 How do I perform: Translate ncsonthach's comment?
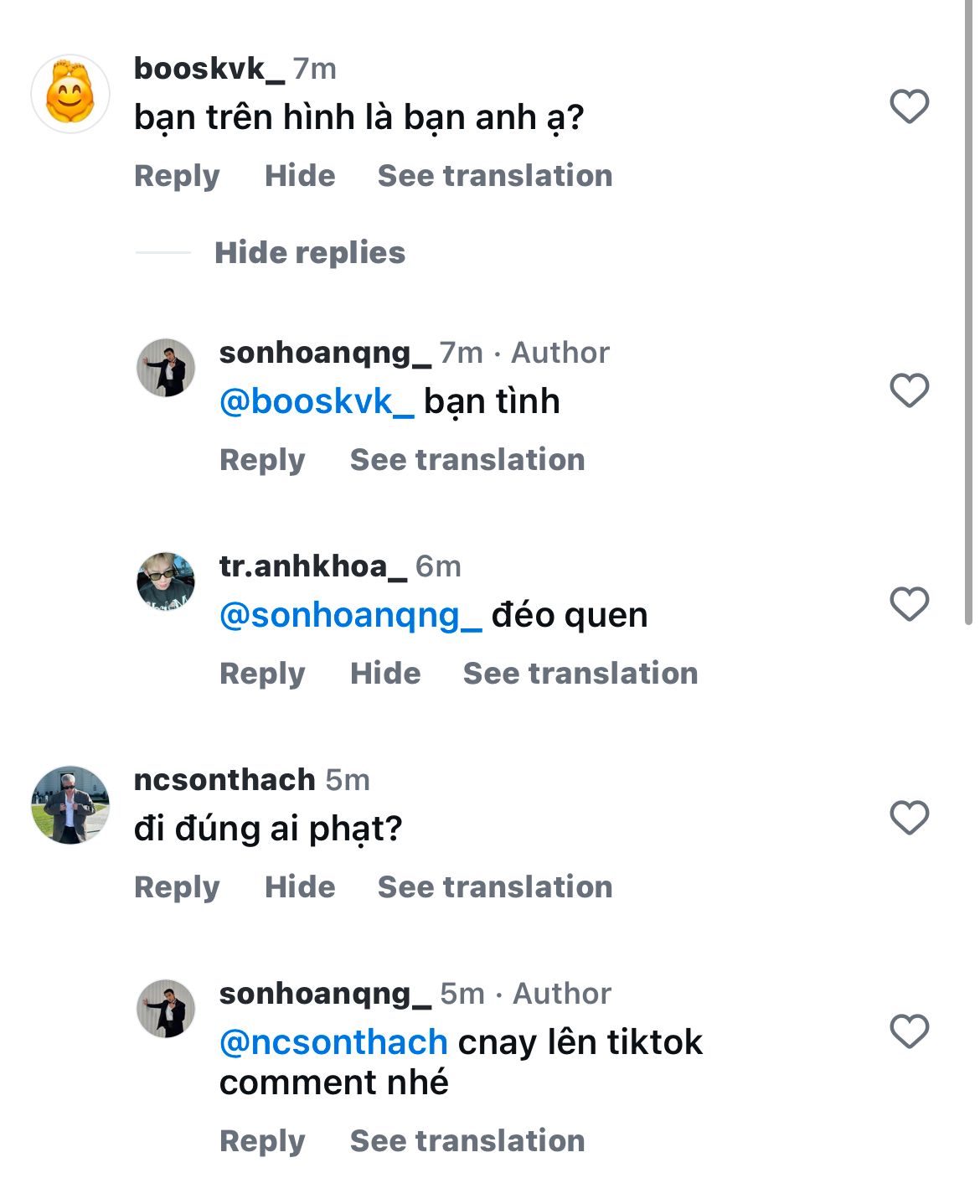coord(494,887)
